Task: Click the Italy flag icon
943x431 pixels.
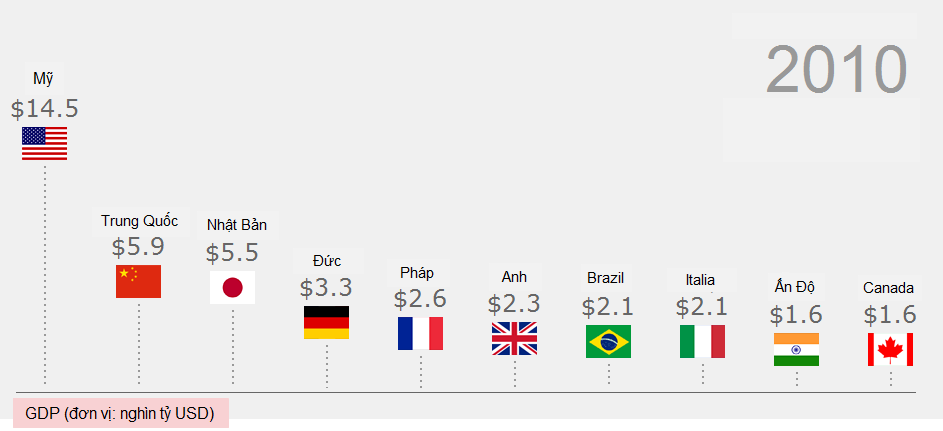Action: tap(702, 342)
